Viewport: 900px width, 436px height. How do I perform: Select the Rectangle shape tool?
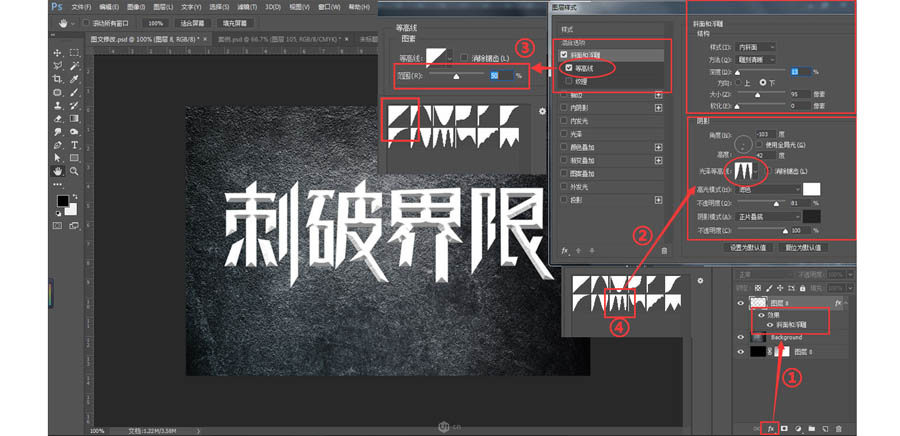coord(74,158)
